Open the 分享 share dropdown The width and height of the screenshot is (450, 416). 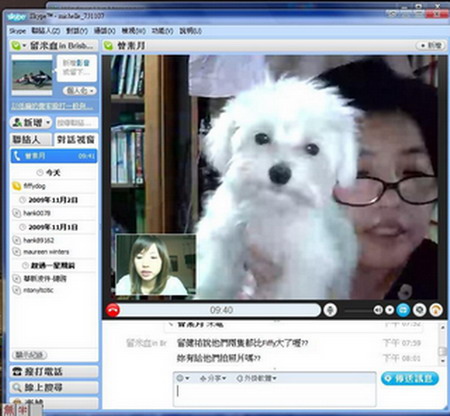pyautogui.click(x=213, y=378)
